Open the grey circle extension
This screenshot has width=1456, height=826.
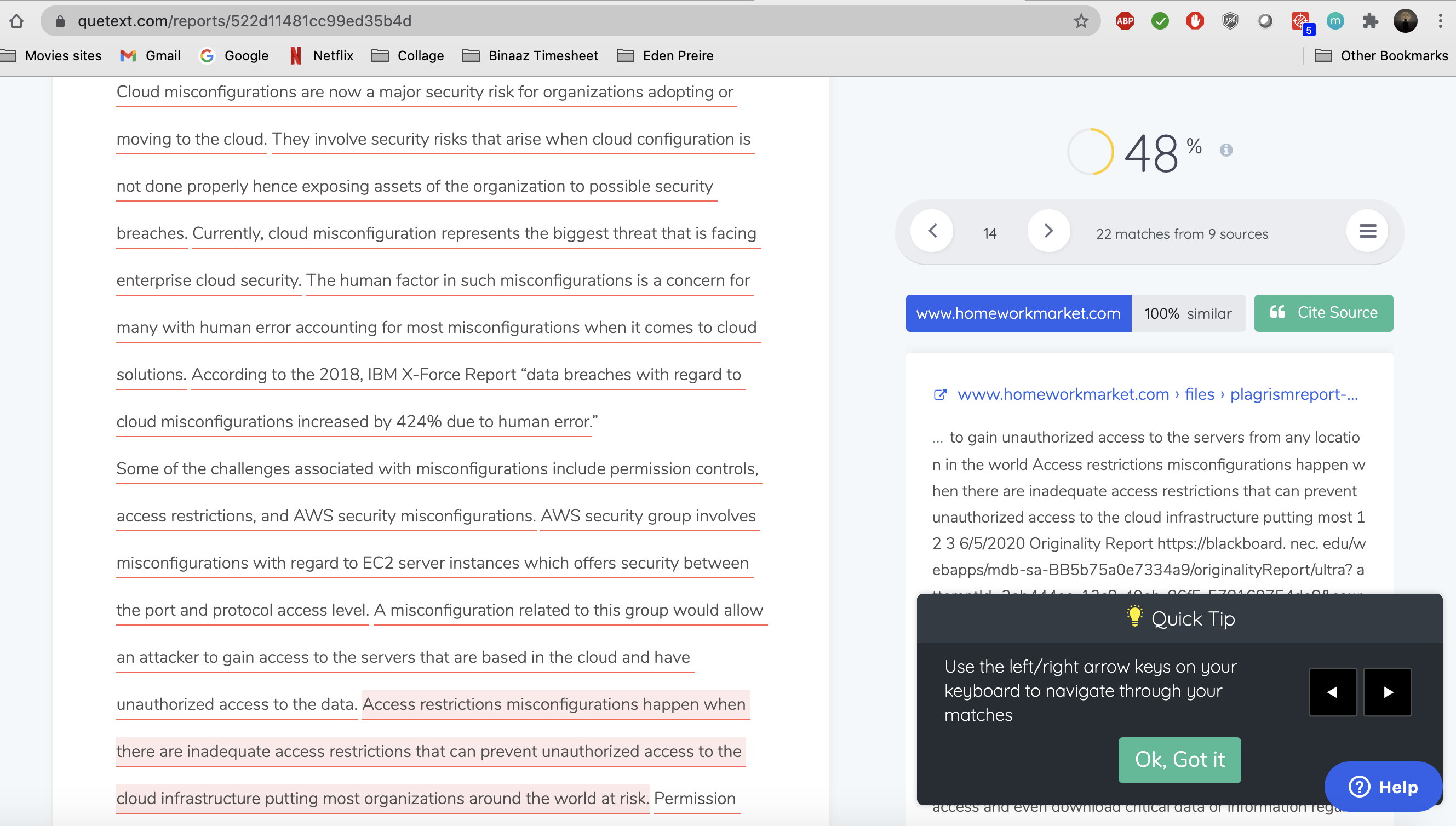point(1265,21)
